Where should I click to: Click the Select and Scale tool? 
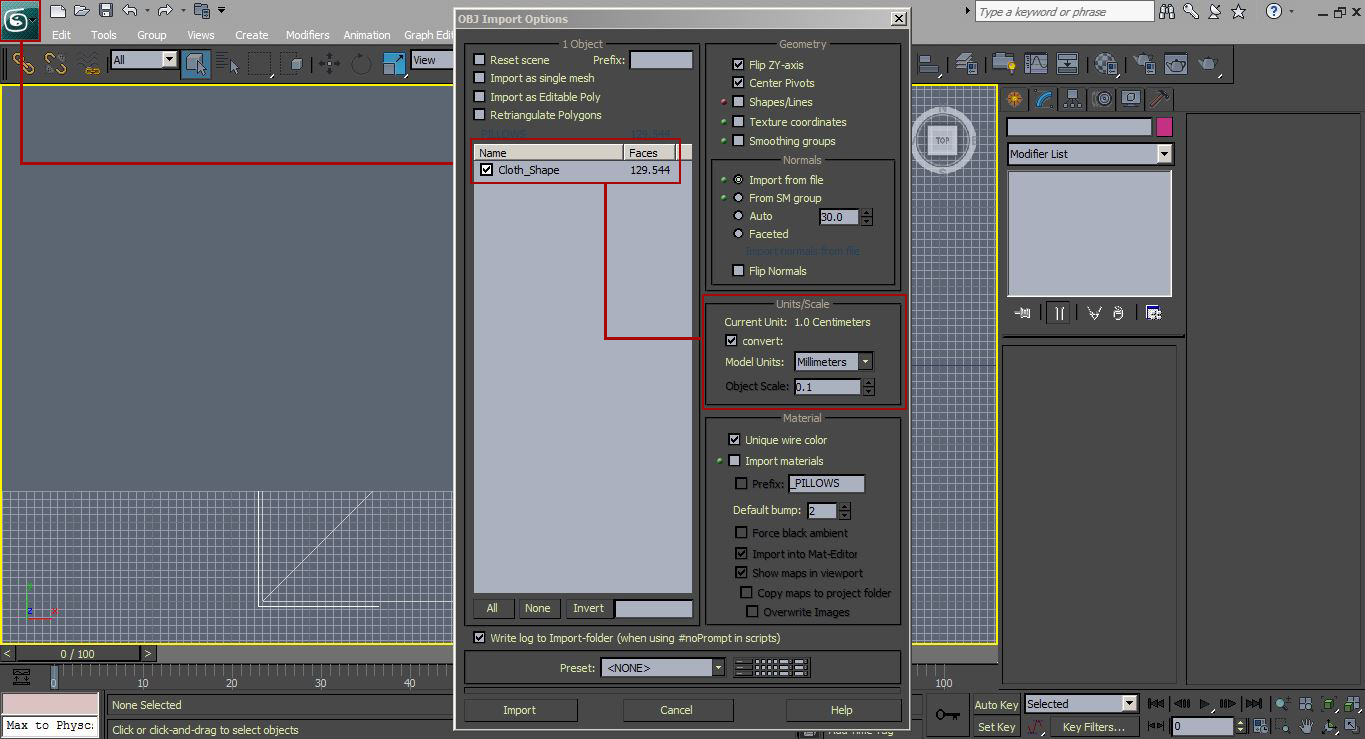394,65
